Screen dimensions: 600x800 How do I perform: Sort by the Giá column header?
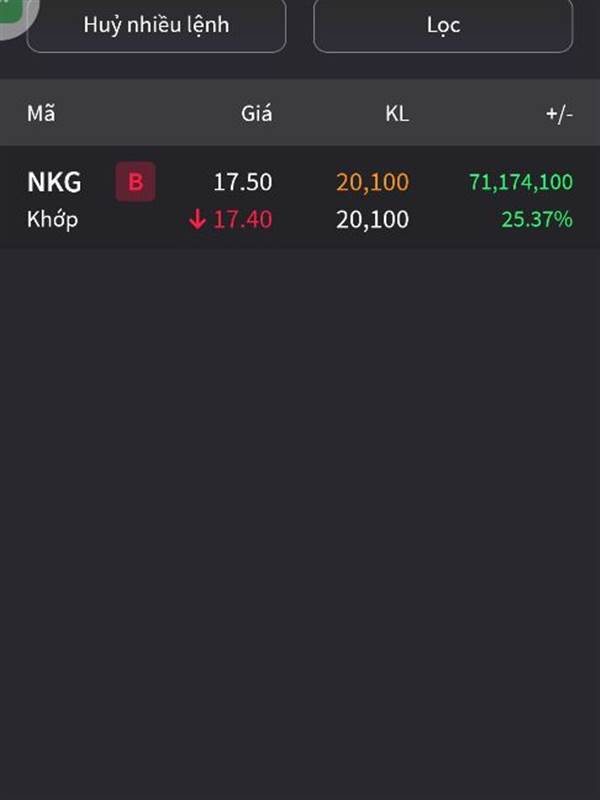click(256, 113)
